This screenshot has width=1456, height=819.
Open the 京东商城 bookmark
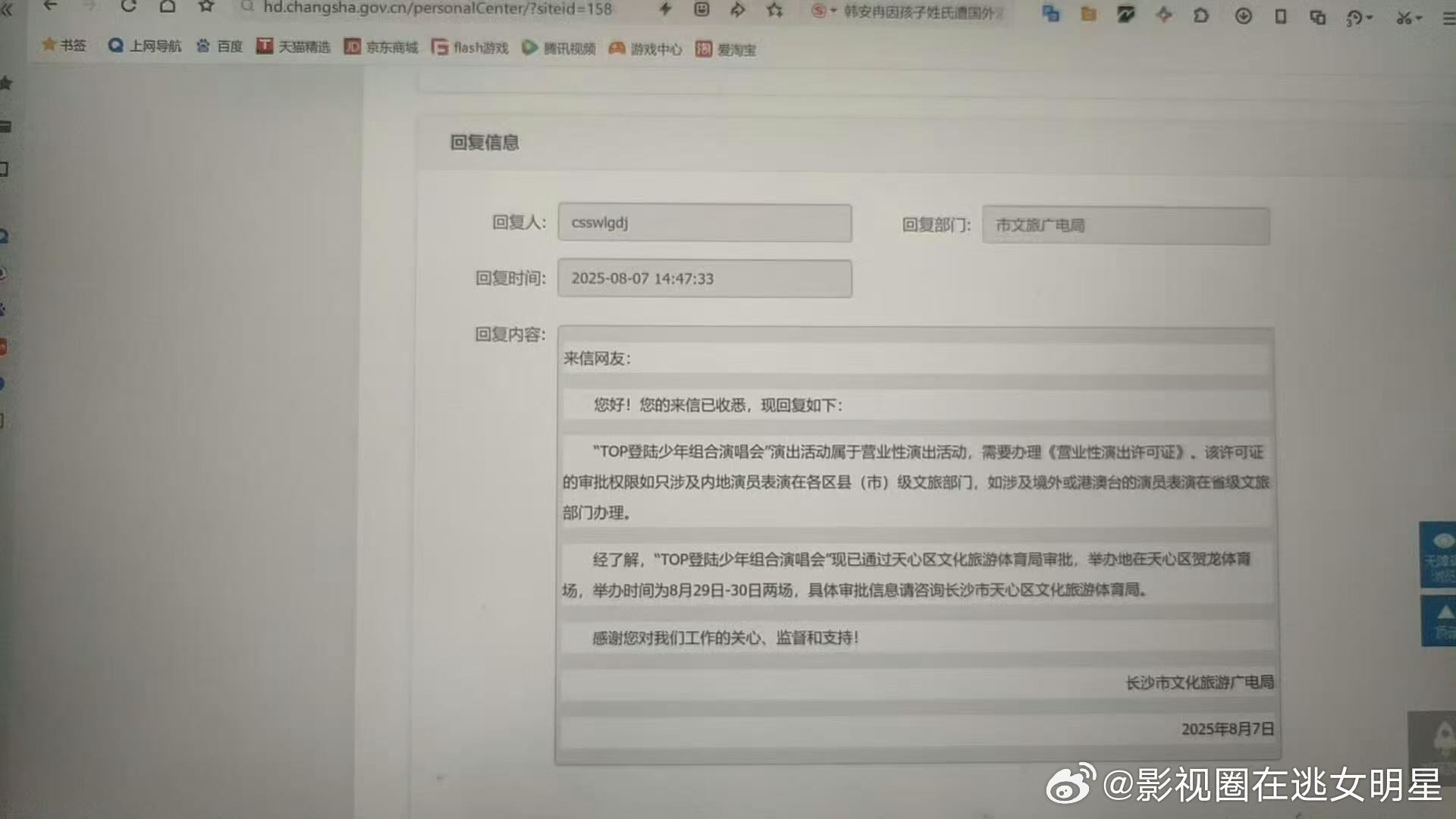(381, 48)
